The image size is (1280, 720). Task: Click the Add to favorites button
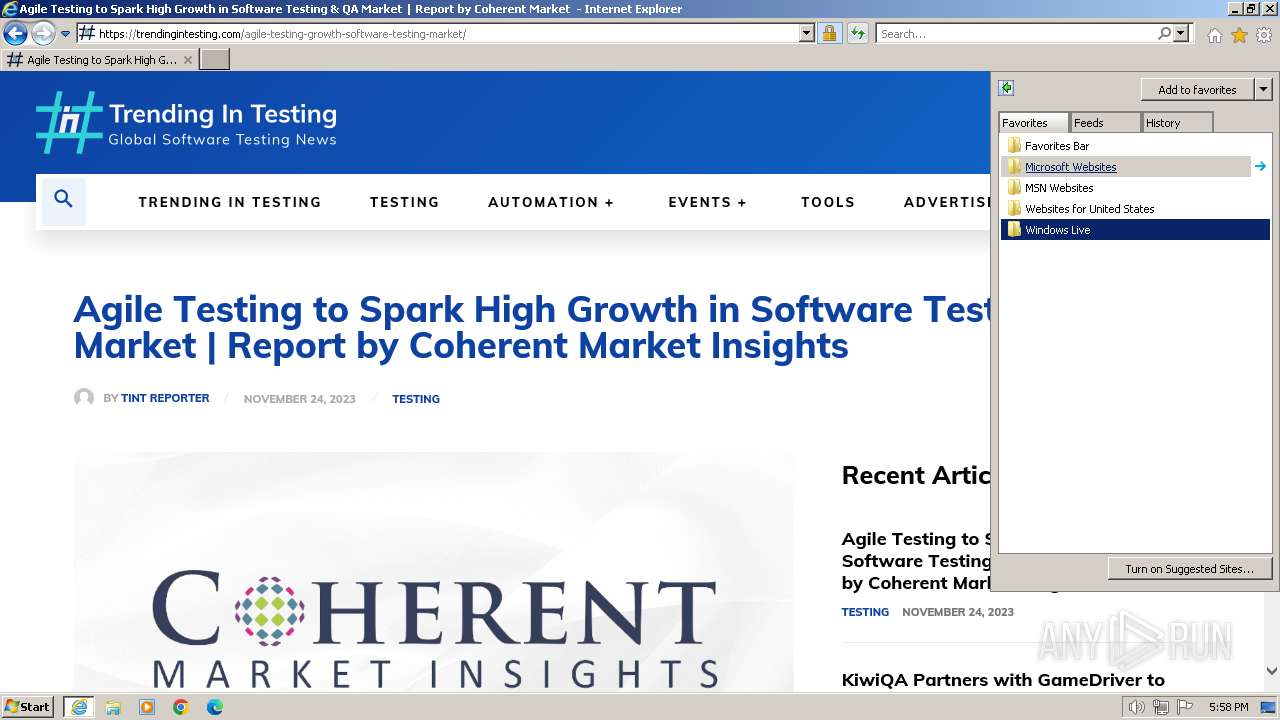pyautogui.click(x=1197, y=90)
